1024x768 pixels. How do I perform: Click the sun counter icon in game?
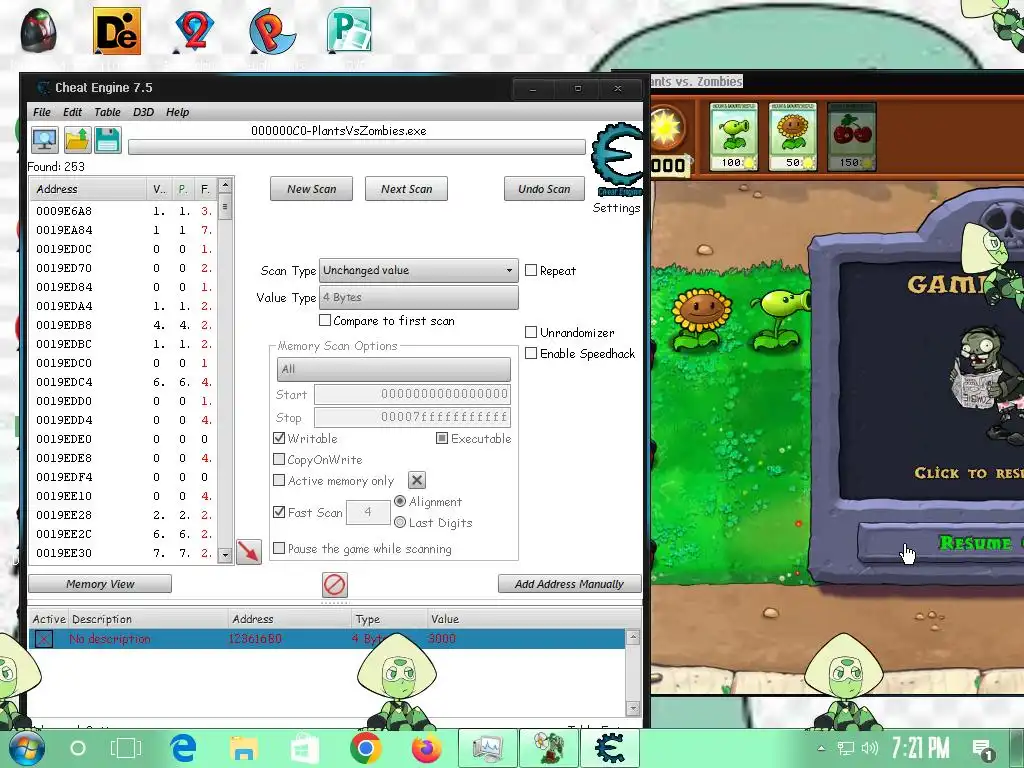(667, 128)
